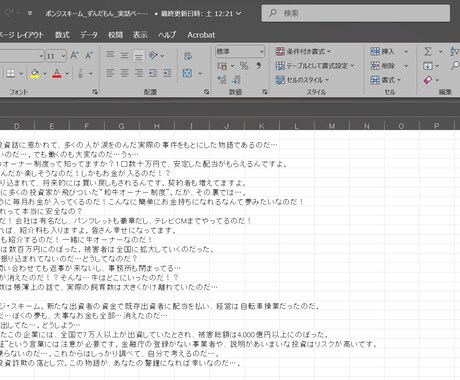
Task: Toggle Align Right for the cell
Action: [x=139, y=73]
